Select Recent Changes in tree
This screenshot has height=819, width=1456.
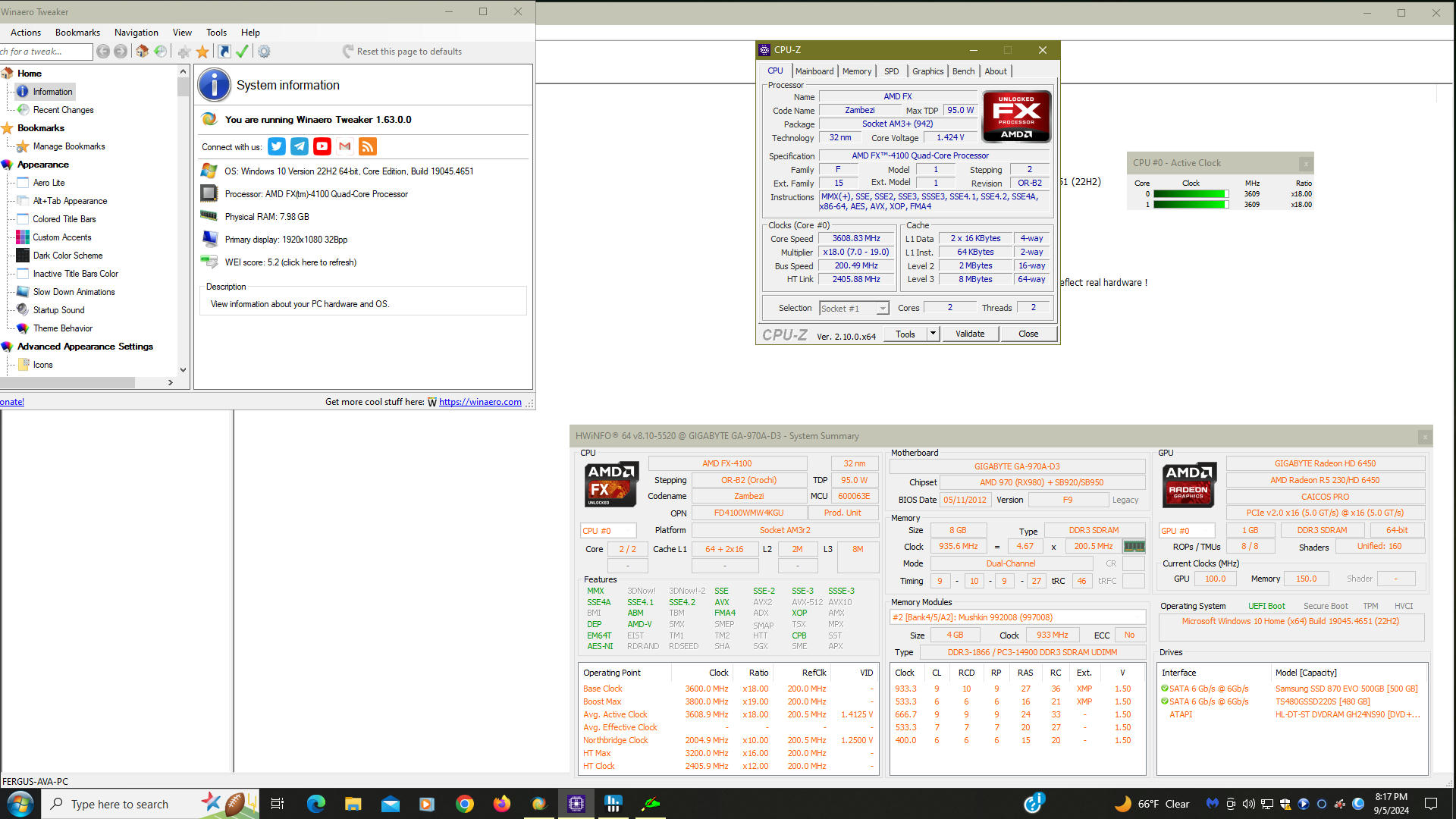64,110
